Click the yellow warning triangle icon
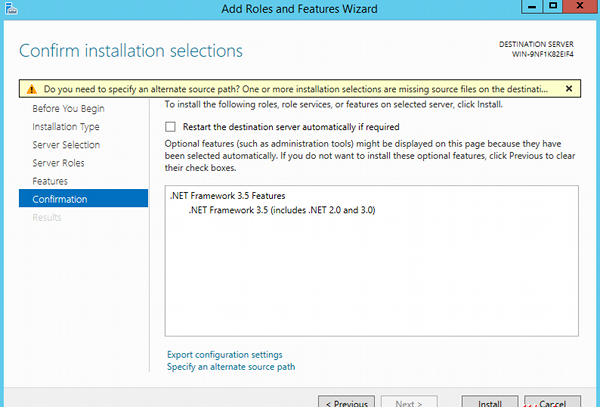 tap(31, 90)
